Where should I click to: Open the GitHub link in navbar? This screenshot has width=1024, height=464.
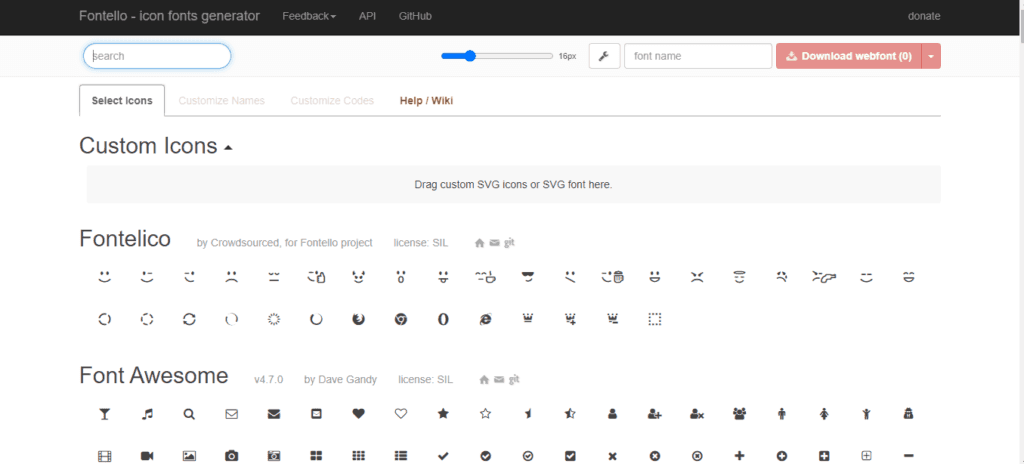click(x=415, y=16)
